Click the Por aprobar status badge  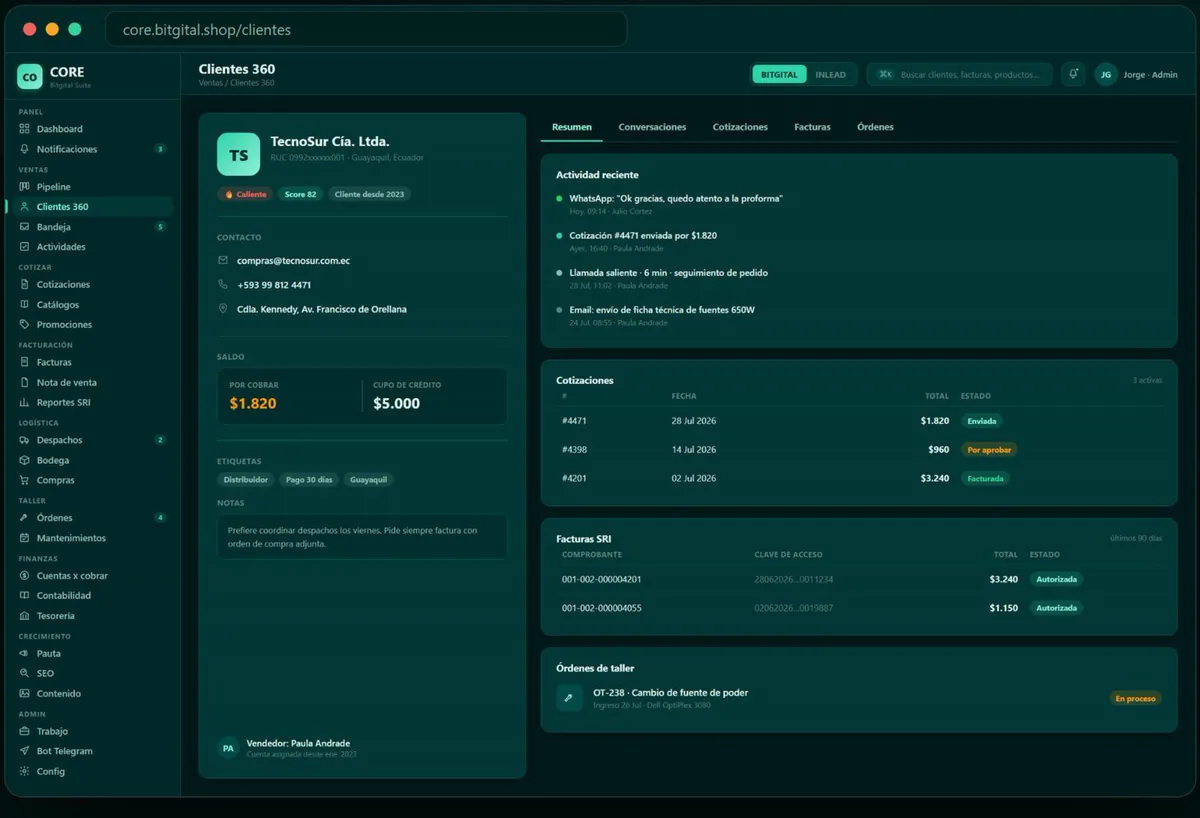coord(989,450)
